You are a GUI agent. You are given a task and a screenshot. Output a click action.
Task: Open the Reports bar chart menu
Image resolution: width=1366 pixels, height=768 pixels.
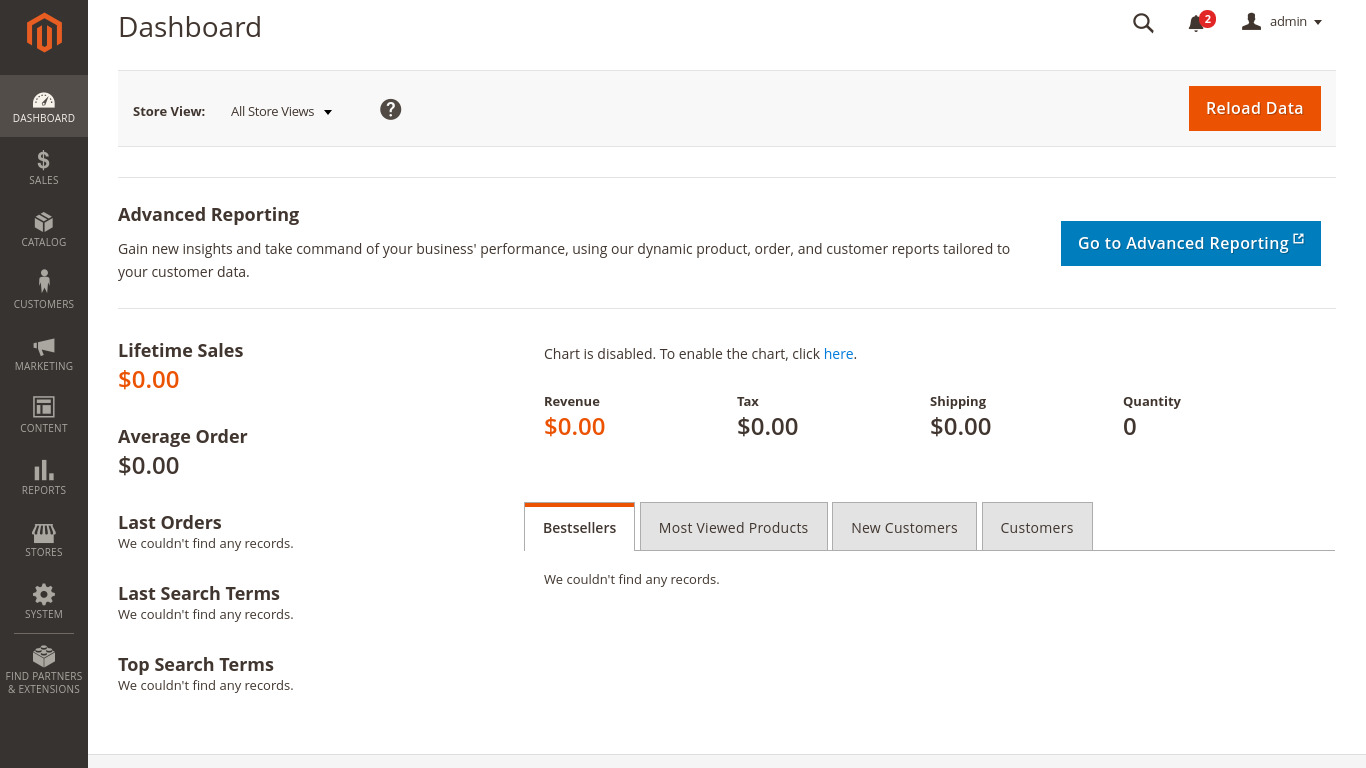(x=44, y=477)
